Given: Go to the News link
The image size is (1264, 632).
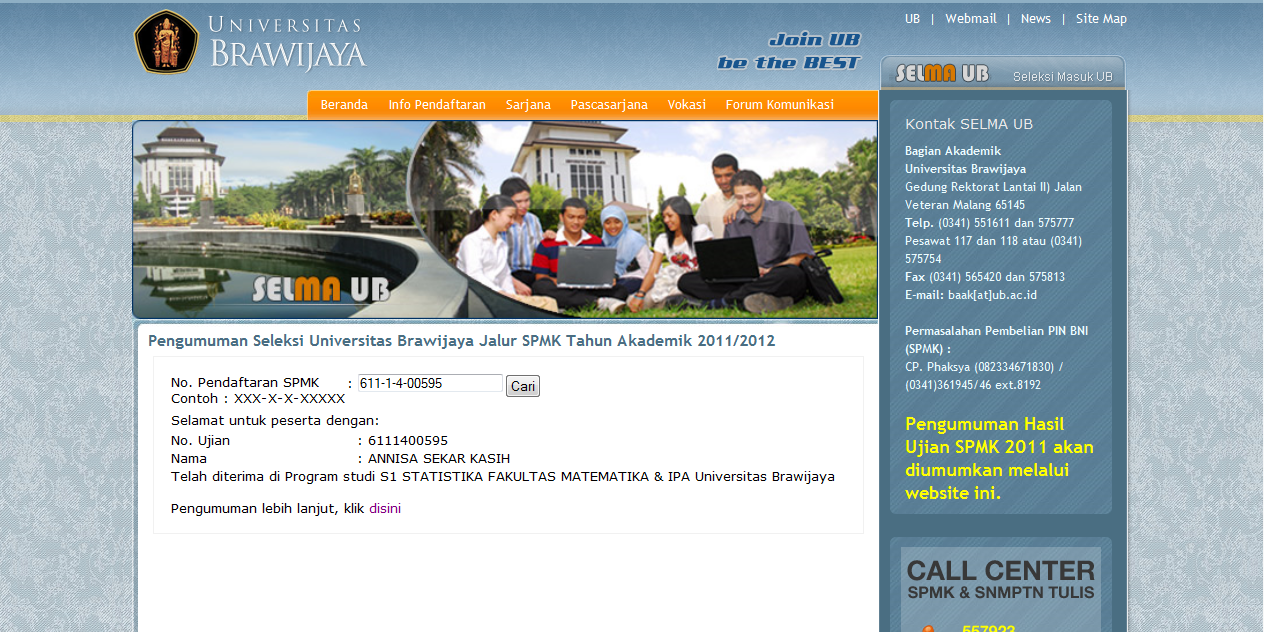Looking at the screenshot, I should coord(1036,19).
